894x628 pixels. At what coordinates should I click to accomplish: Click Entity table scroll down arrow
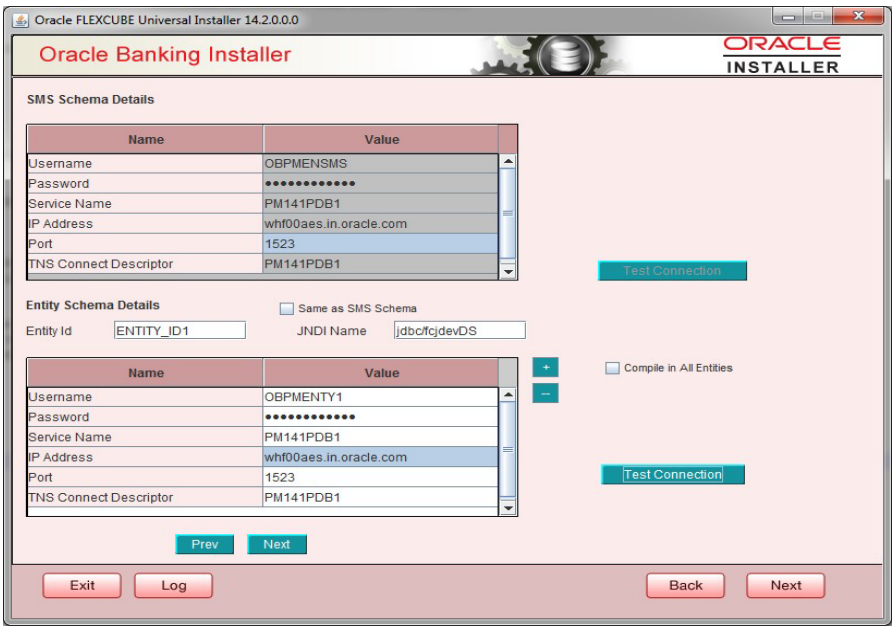coord(507,507)
